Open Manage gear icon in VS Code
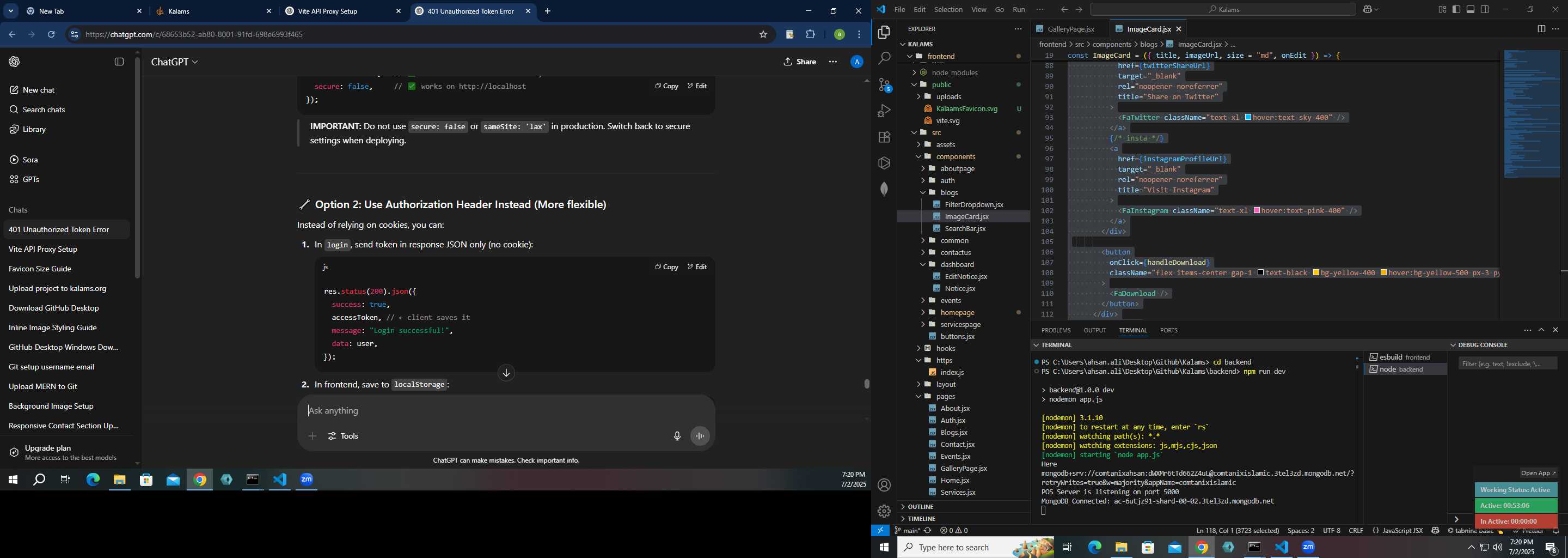The image size is (1568, 558). 884,511
